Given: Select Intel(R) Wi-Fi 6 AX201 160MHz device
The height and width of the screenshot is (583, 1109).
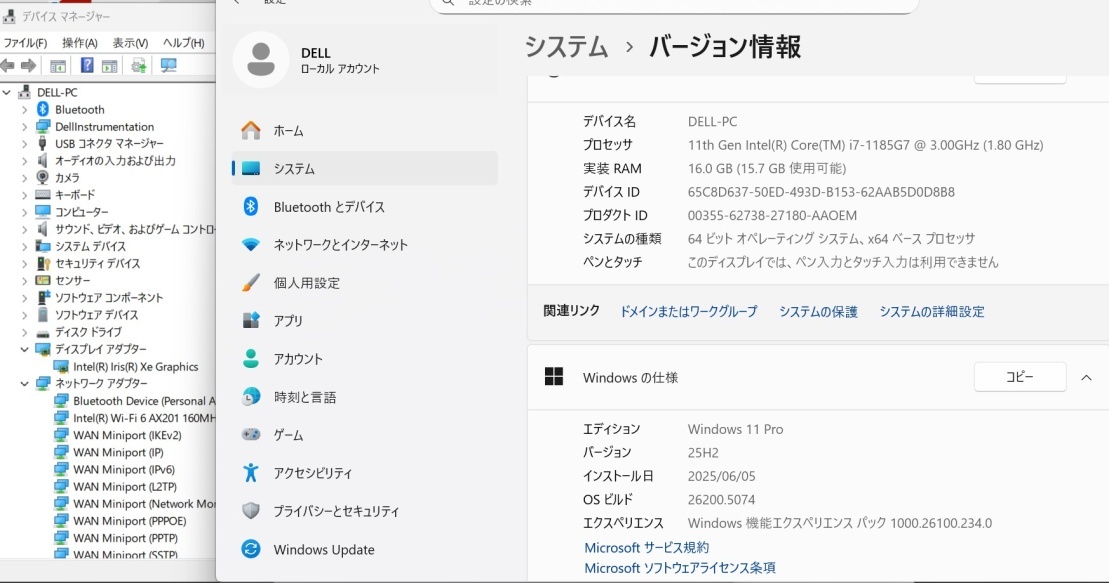Looking at the screenshot, I should point(144,418).
